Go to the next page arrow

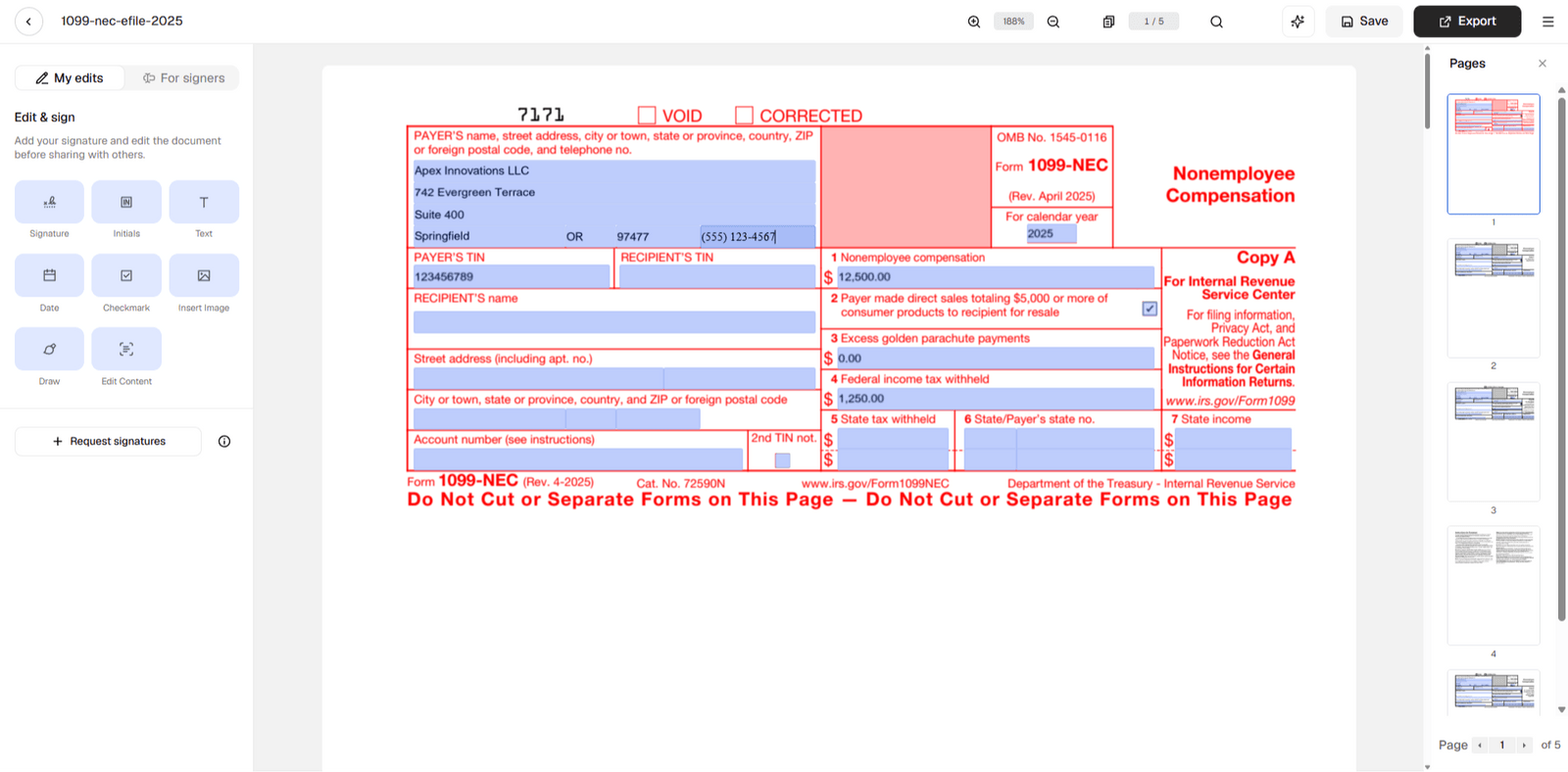tap(1524, 746)
